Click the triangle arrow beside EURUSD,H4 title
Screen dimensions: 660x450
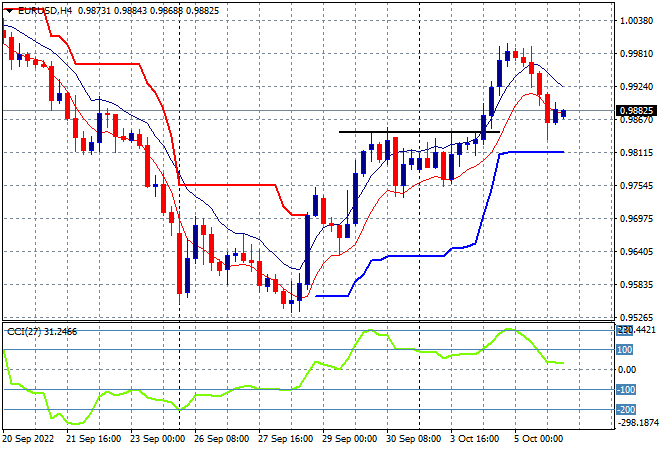[9, 11]
